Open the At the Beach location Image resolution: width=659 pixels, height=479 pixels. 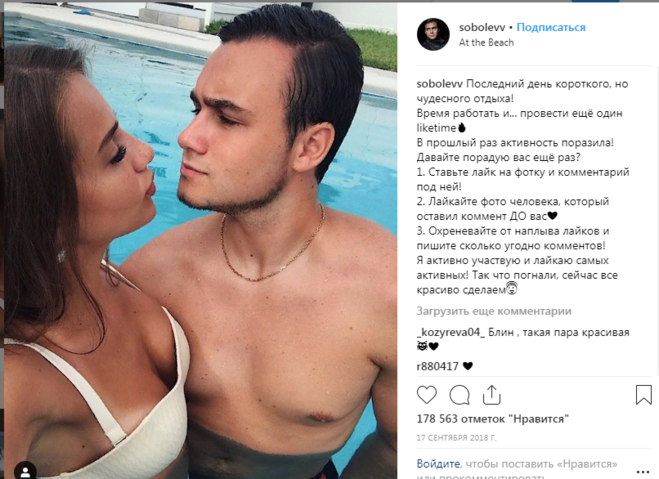pos(486,42)
